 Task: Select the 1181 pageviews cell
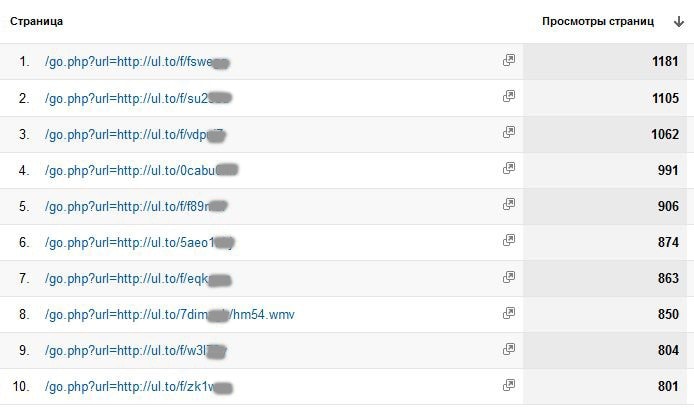[664, 62]
